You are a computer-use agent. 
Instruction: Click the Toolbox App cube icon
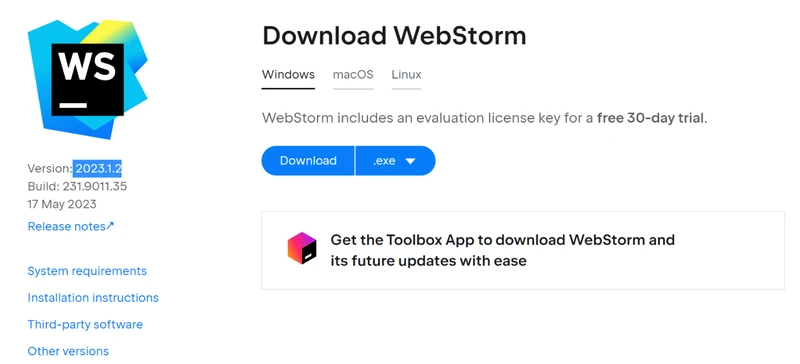(302, 248)
